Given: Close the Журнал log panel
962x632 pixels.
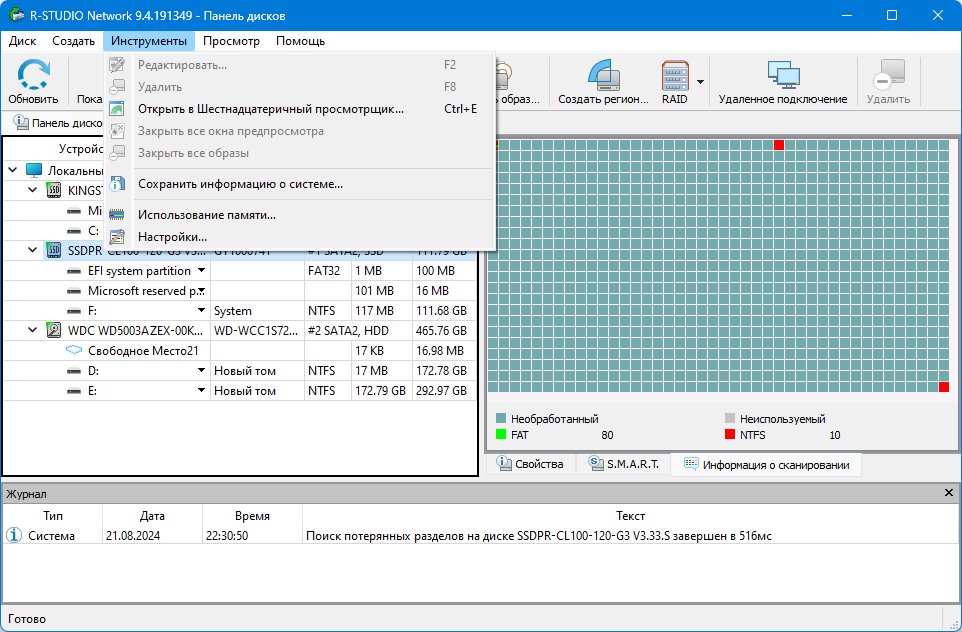Looking at the screenshot, I should click(949, 493).
